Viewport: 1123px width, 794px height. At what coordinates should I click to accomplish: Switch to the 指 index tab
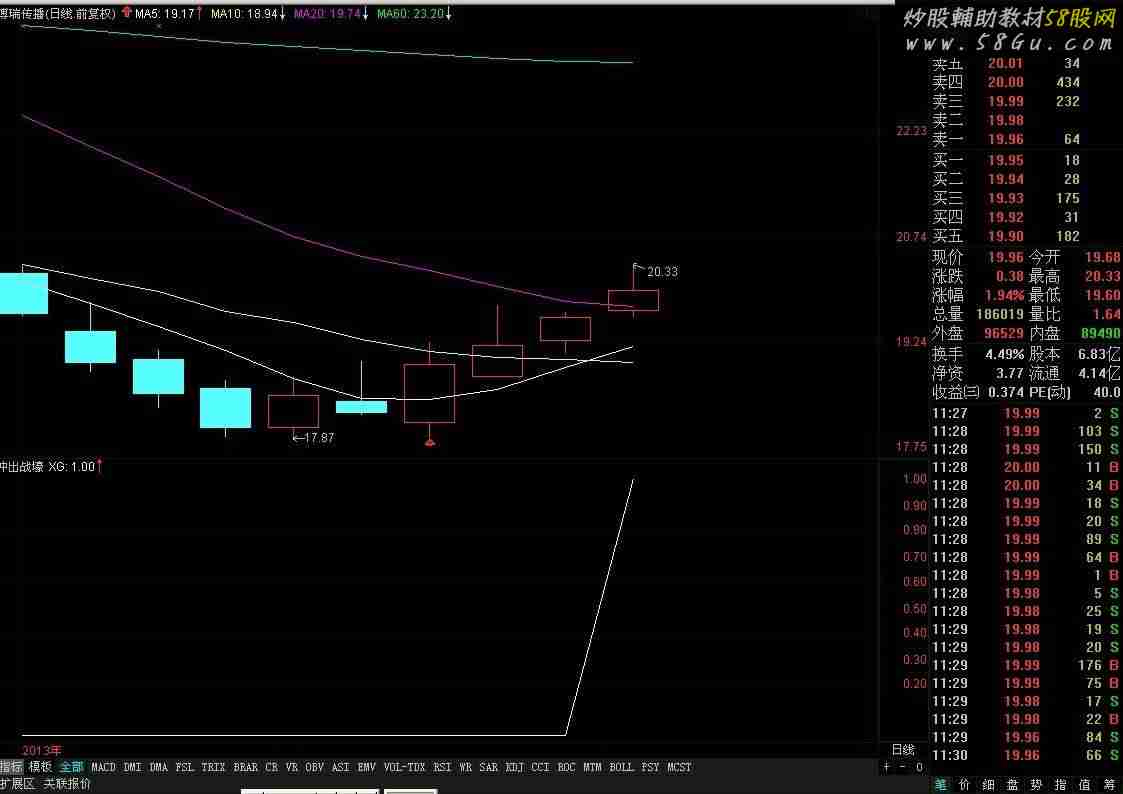click(x=1061, y=785)
